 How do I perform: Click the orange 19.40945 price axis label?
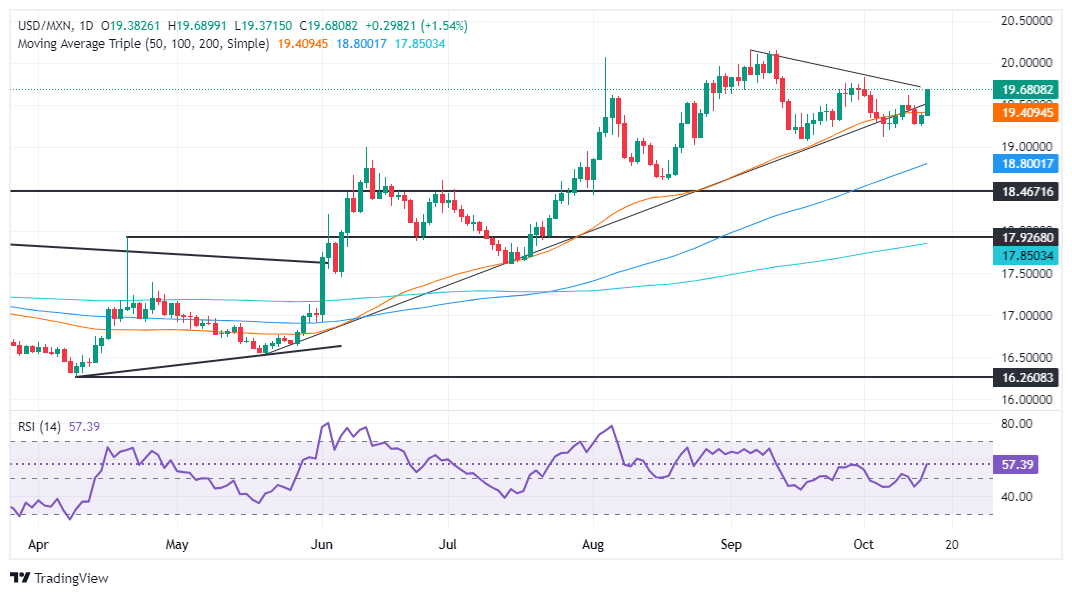(x=1026, y=113)
